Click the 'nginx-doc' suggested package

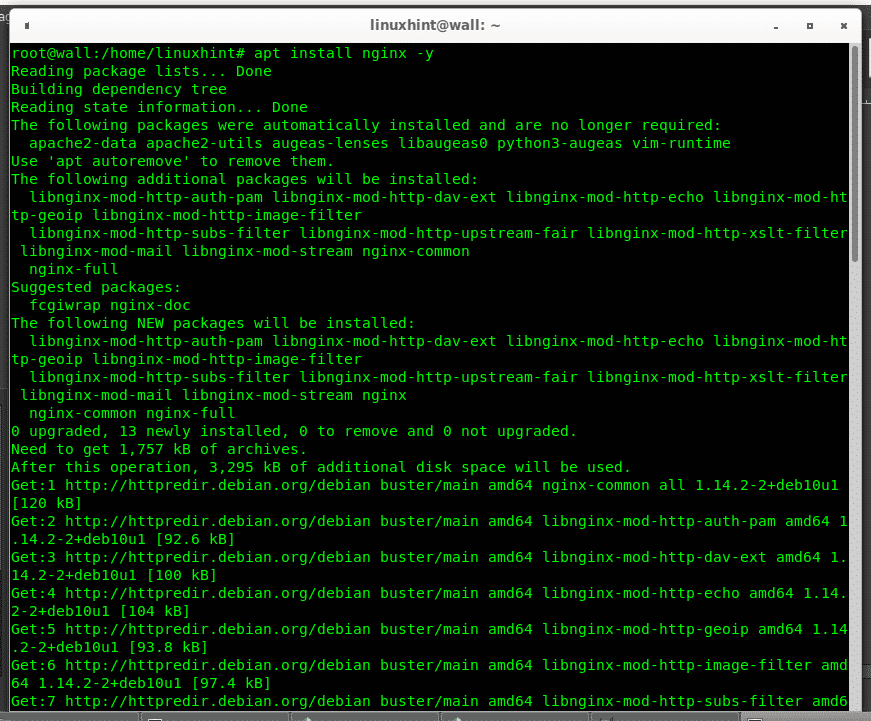coord(150,306)
